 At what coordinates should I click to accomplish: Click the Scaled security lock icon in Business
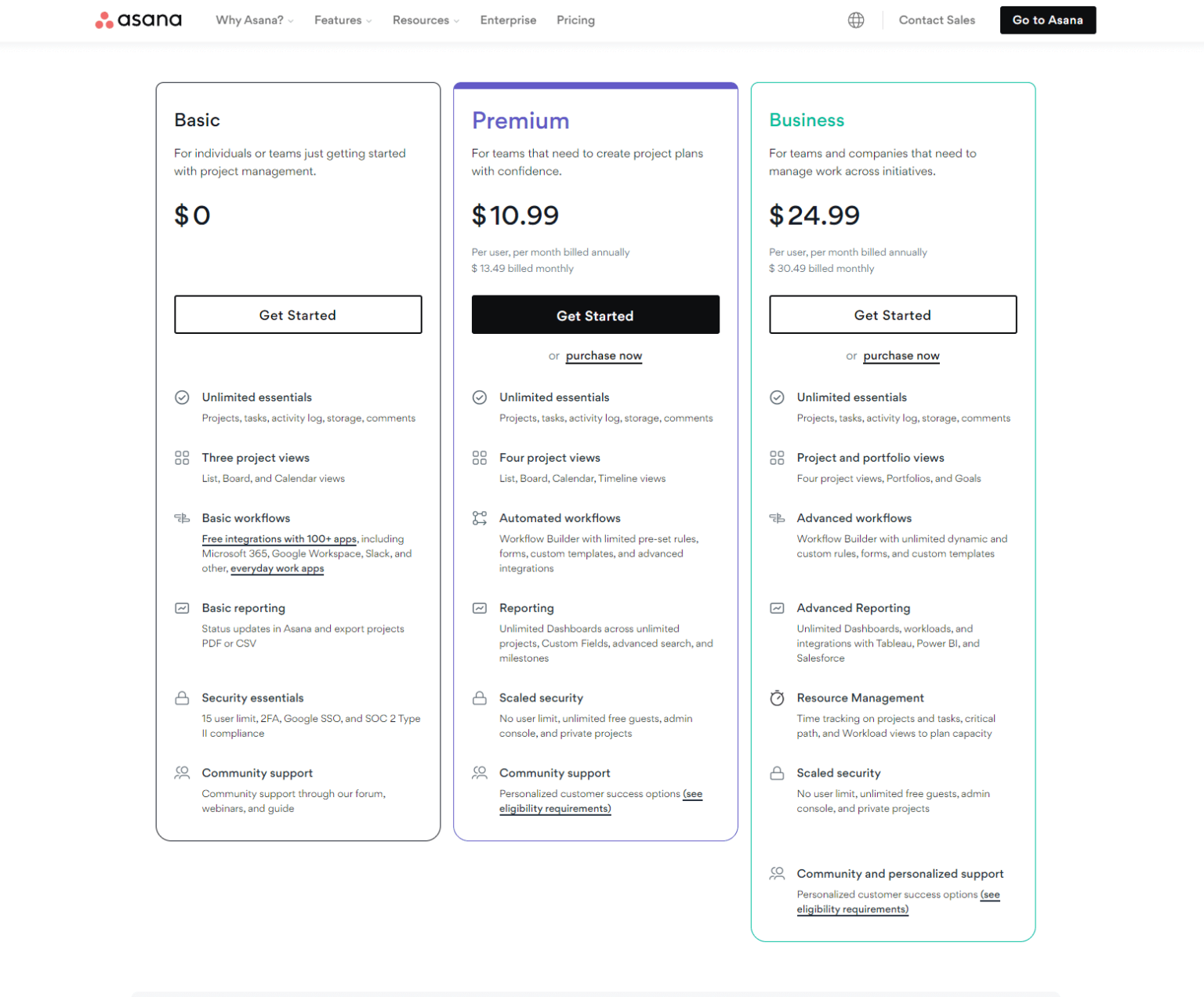pos(777,773)
